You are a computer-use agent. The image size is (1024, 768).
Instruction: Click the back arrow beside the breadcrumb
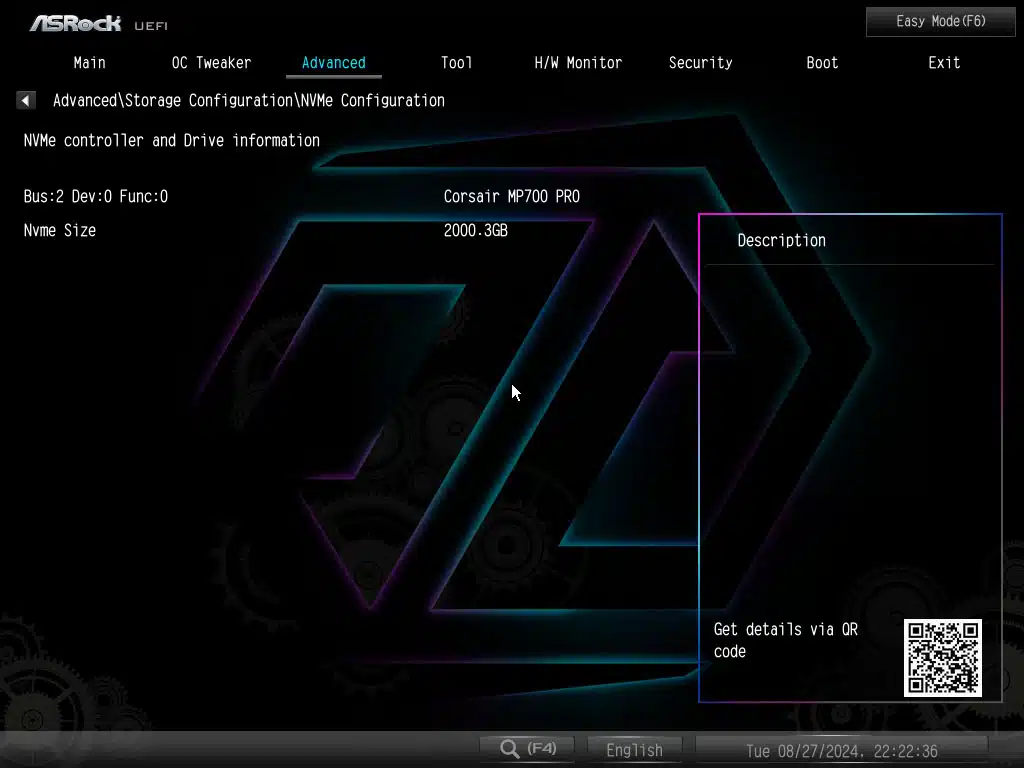[x=26, y=100]
